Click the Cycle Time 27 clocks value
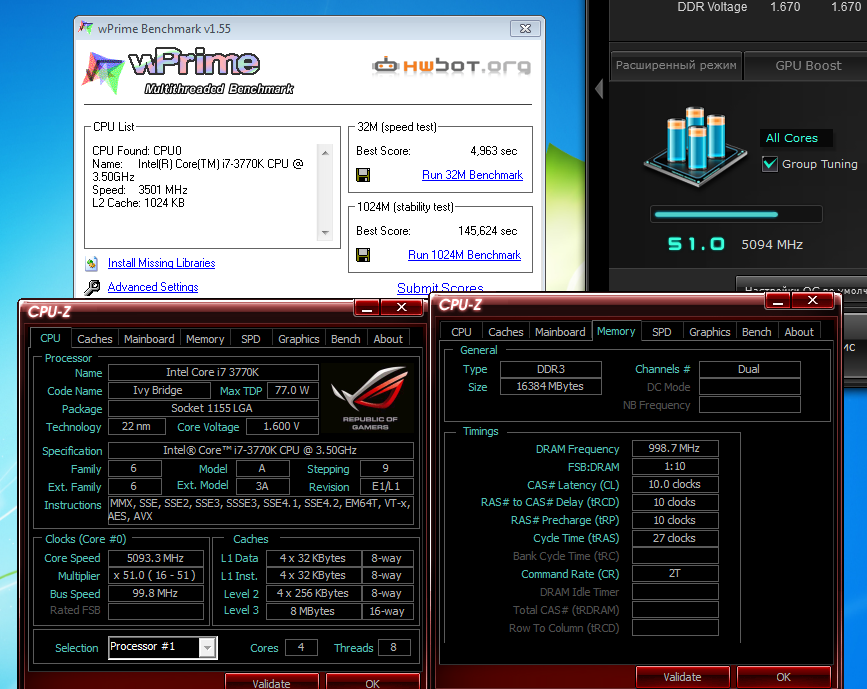Viewport: 867px width, 689px height. click(675, 538)
